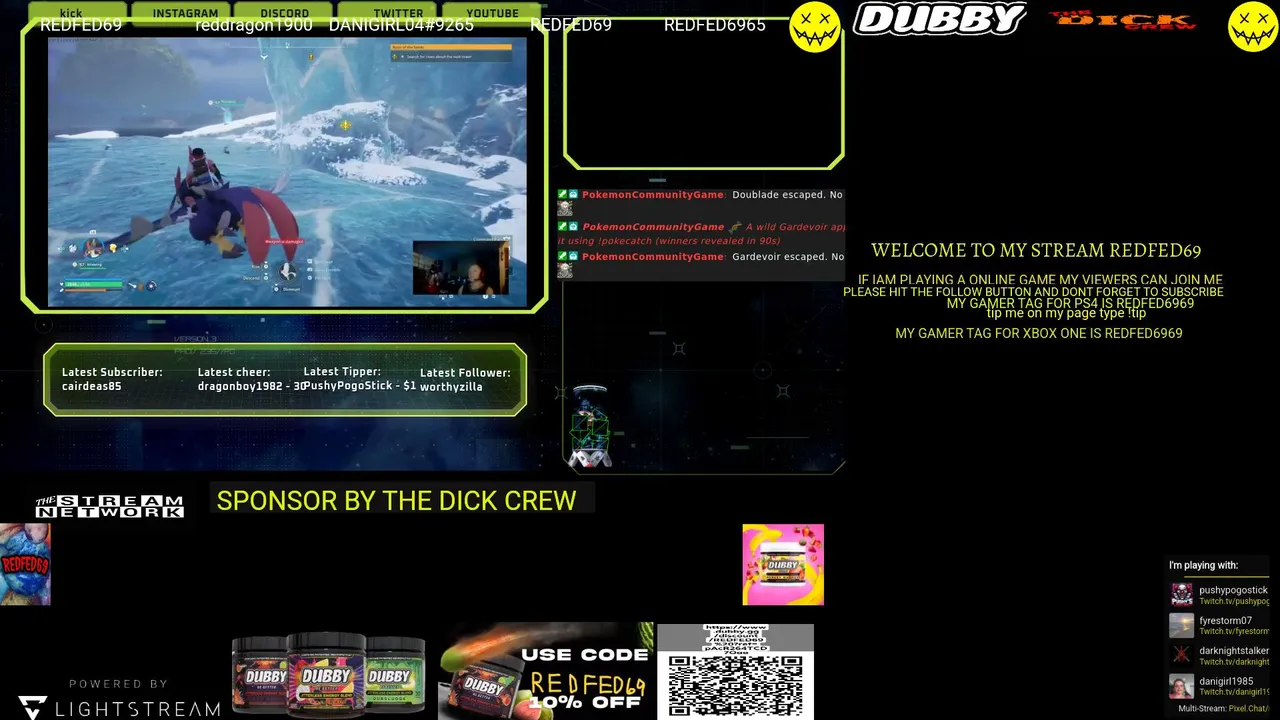Click the robot mascot sprite below the chat

point(589,427)
